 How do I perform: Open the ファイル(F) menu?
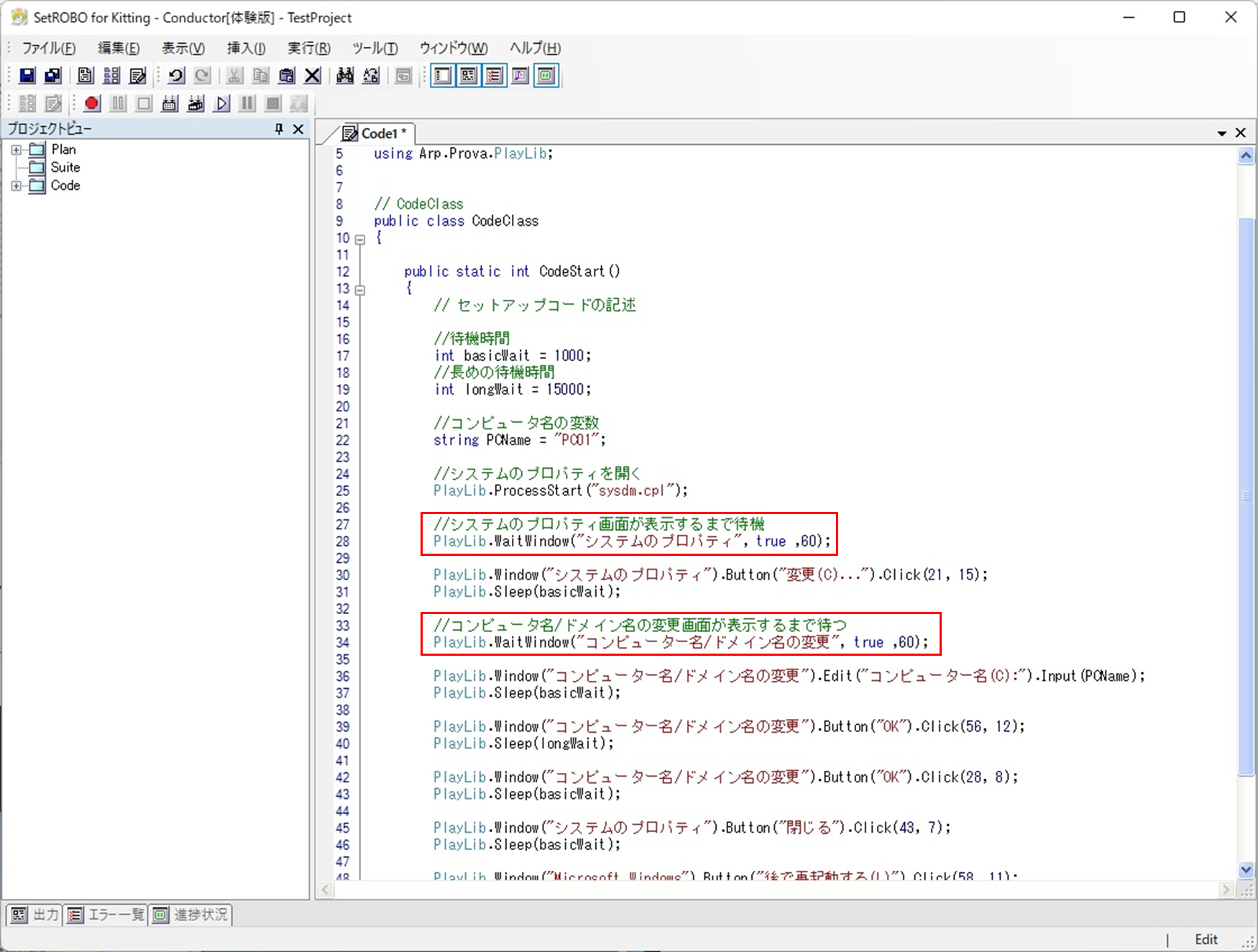(x=48, y=48)
